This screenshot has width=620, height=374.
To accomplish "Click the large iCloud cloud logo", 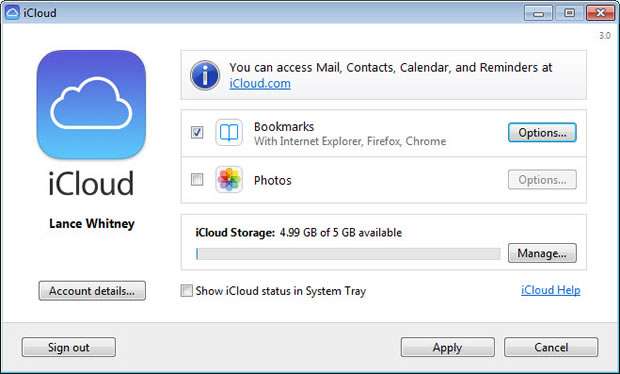I will (91, 104).
